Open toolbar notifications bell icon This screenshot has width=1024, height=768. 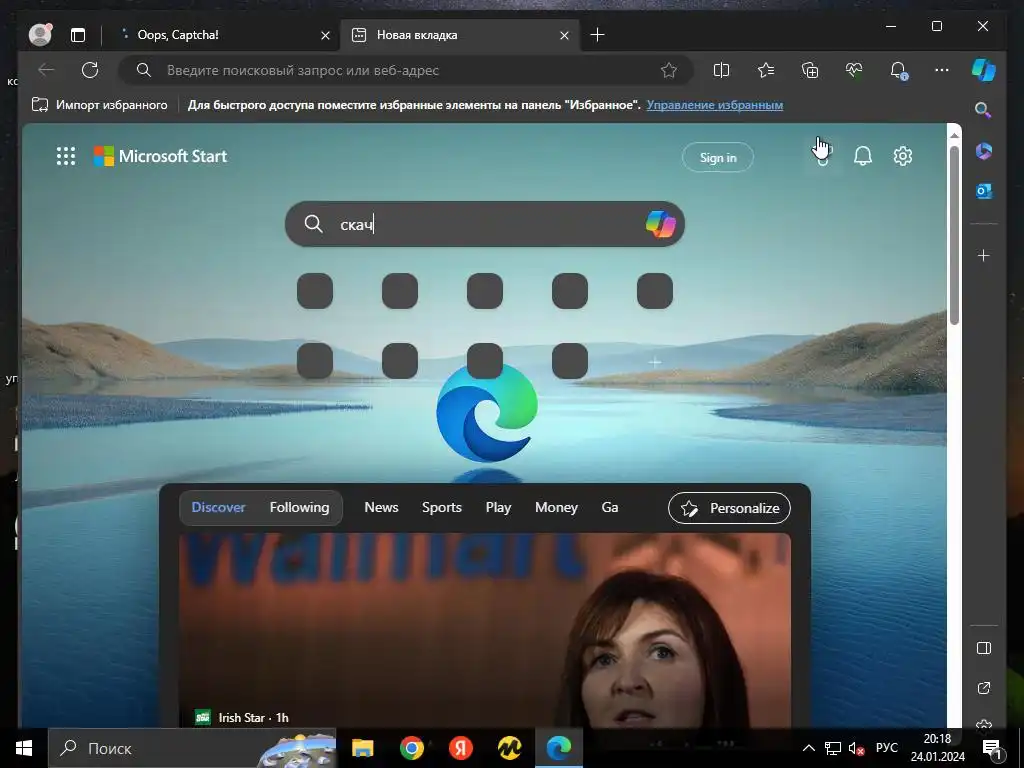[x=899, y=70]
